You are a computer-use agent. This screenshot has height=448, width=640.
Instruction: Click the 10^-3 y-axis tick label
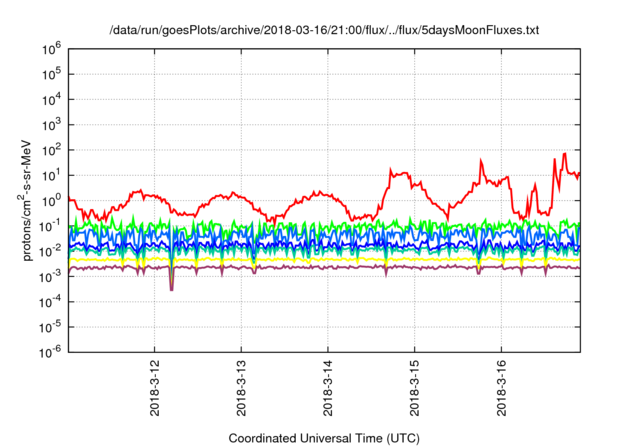coord(50,277)
